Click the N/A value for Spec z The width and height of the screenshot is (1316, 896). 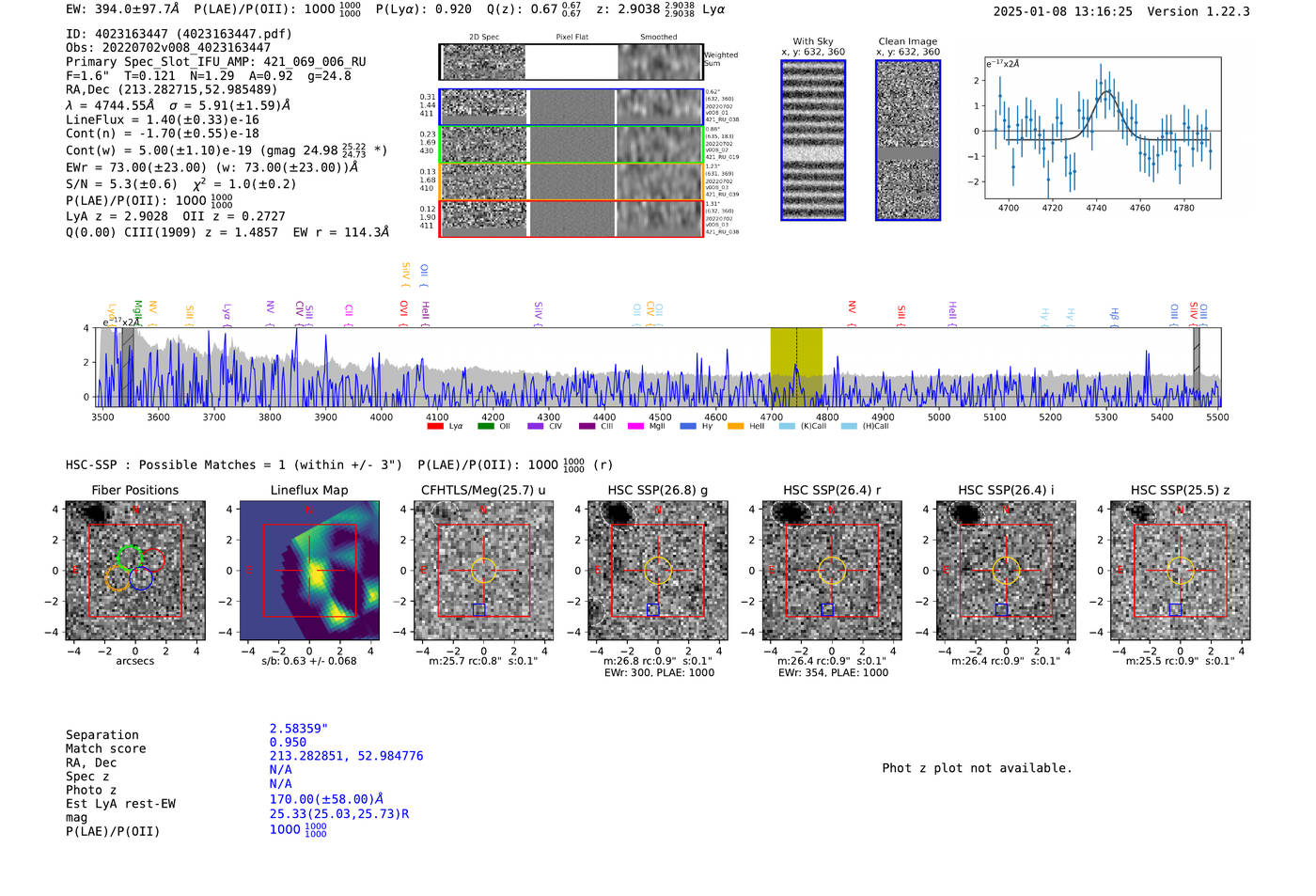[281, 770]
